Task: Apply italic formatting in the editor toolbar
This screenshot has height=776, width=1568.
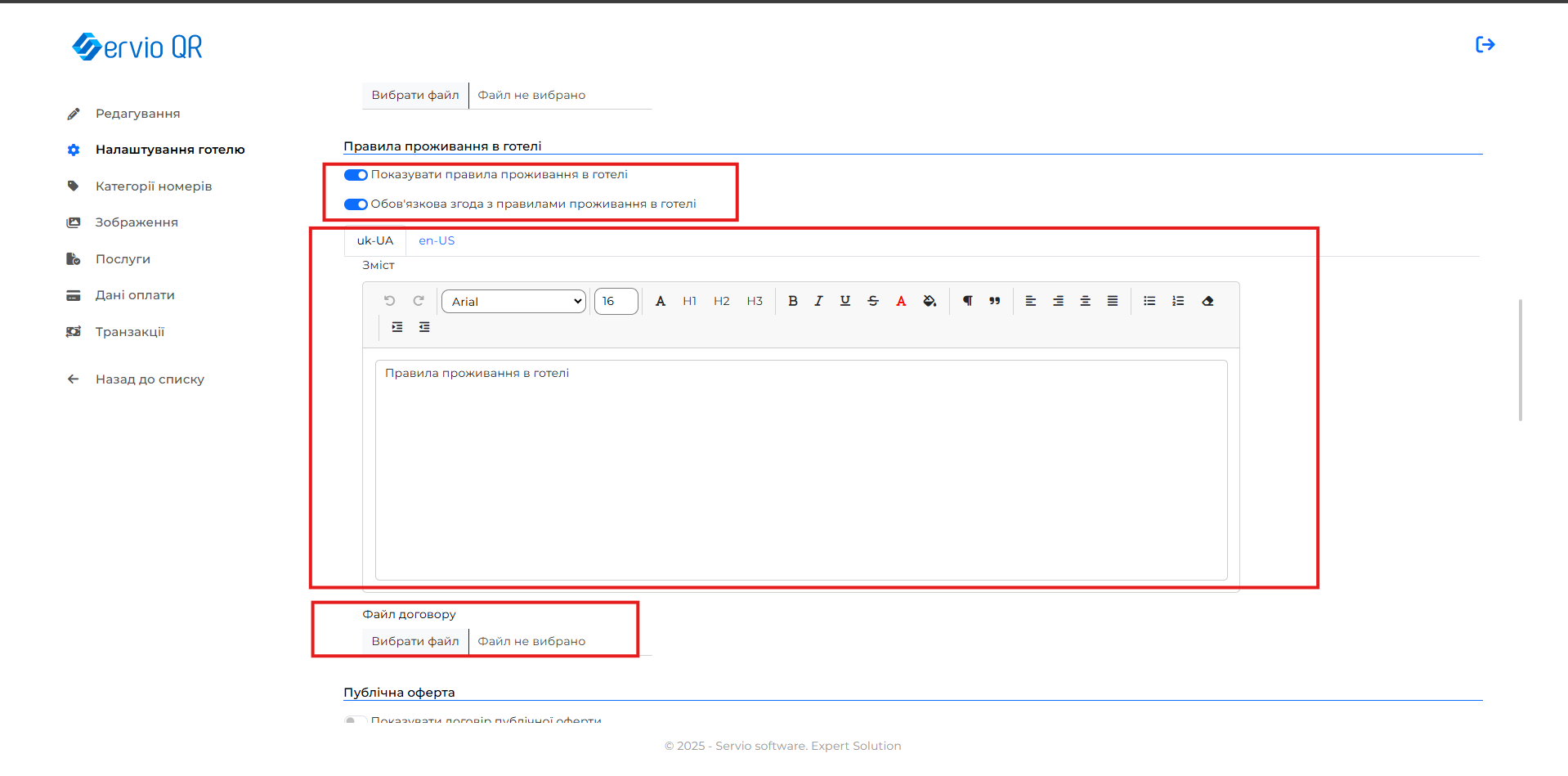Action: 818,301
